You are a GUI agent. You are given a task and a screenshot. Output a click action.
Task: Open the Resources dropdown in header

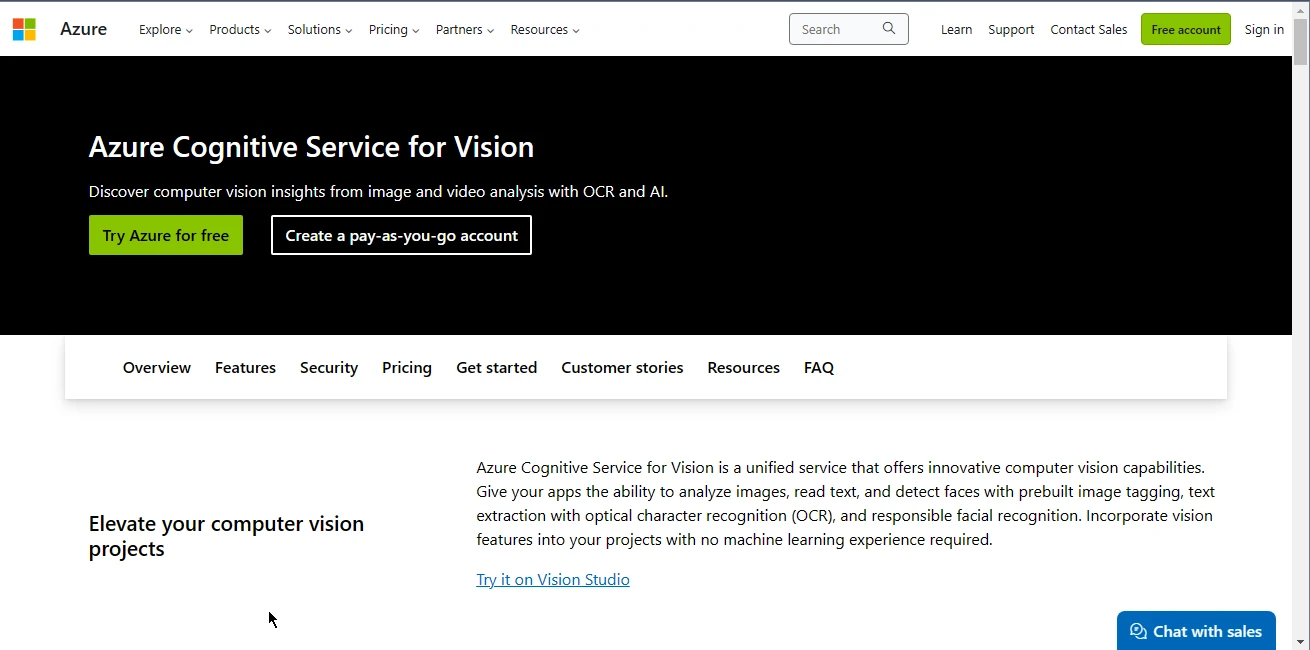pyautogui.click(x=544, y=30)
